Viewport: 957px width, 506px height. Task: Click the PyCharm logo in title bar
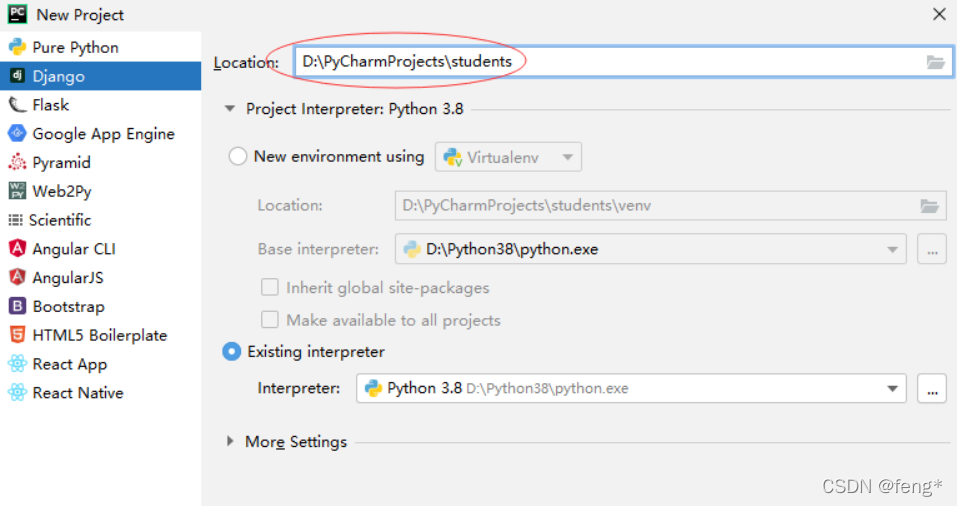pyautogui.click(x=17, y=13)
